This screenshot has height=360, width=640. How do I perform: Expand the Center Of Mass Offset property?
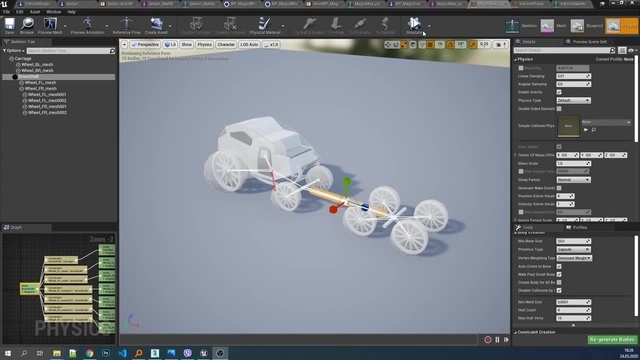click(516, 155)
